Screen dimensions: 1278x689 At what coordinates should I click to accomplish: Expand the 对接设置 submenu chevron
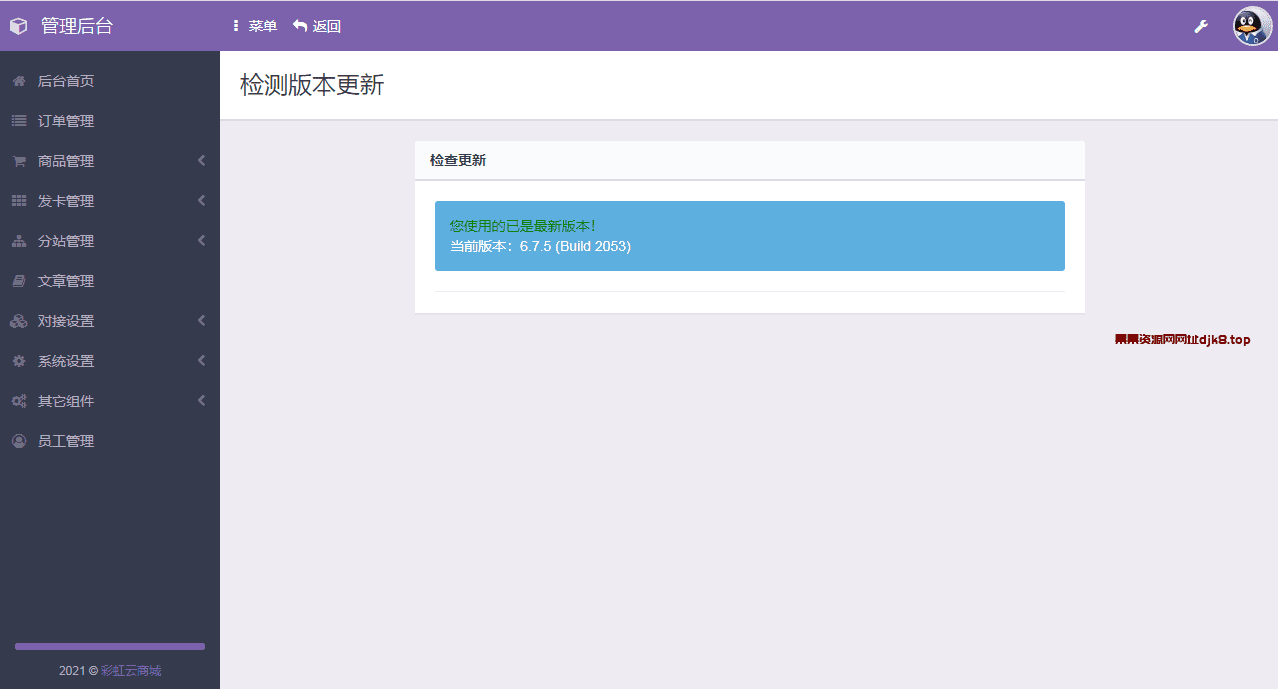200,320
